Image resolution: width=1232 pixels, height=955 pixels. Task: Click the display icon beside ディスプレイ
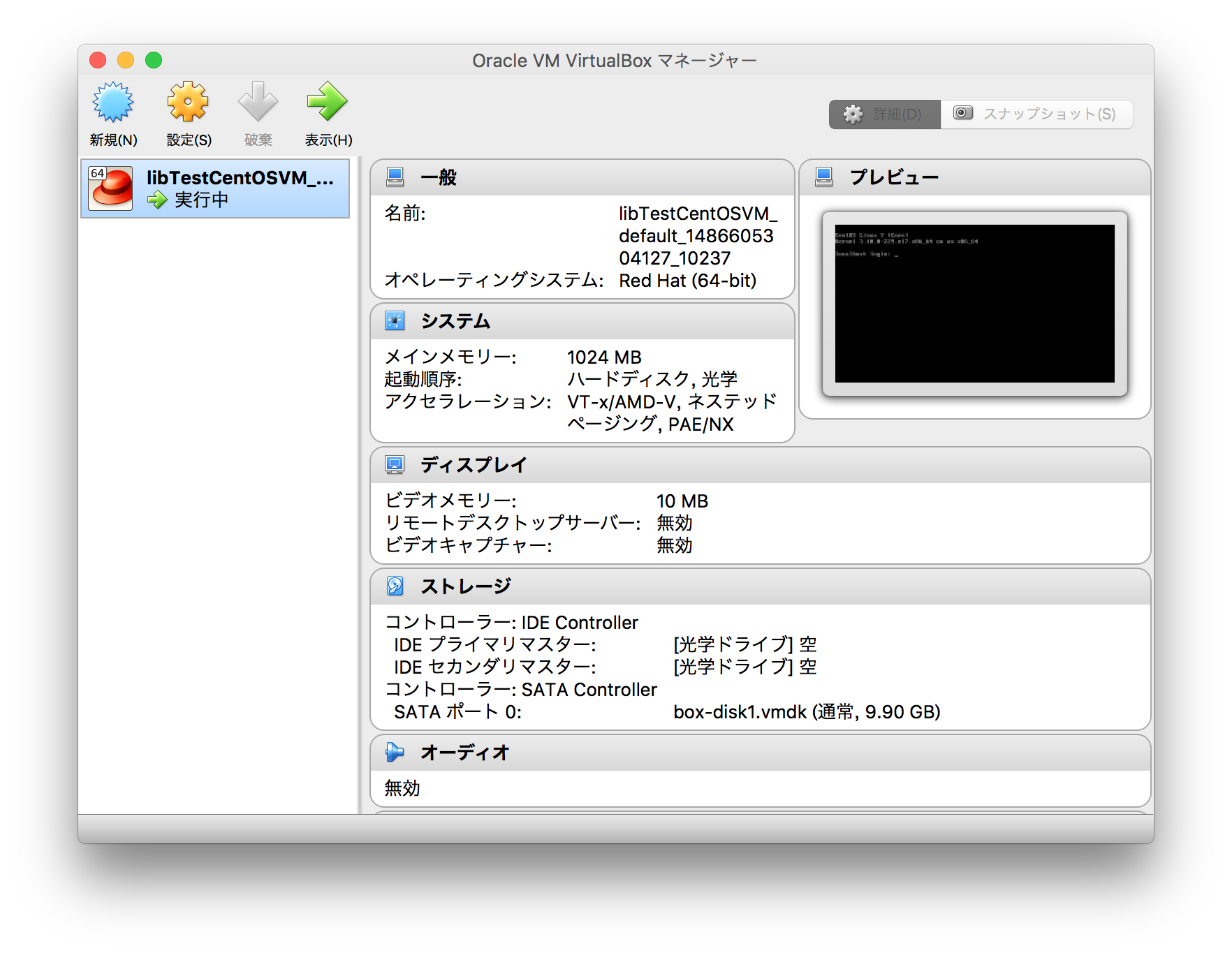point(395,464)
